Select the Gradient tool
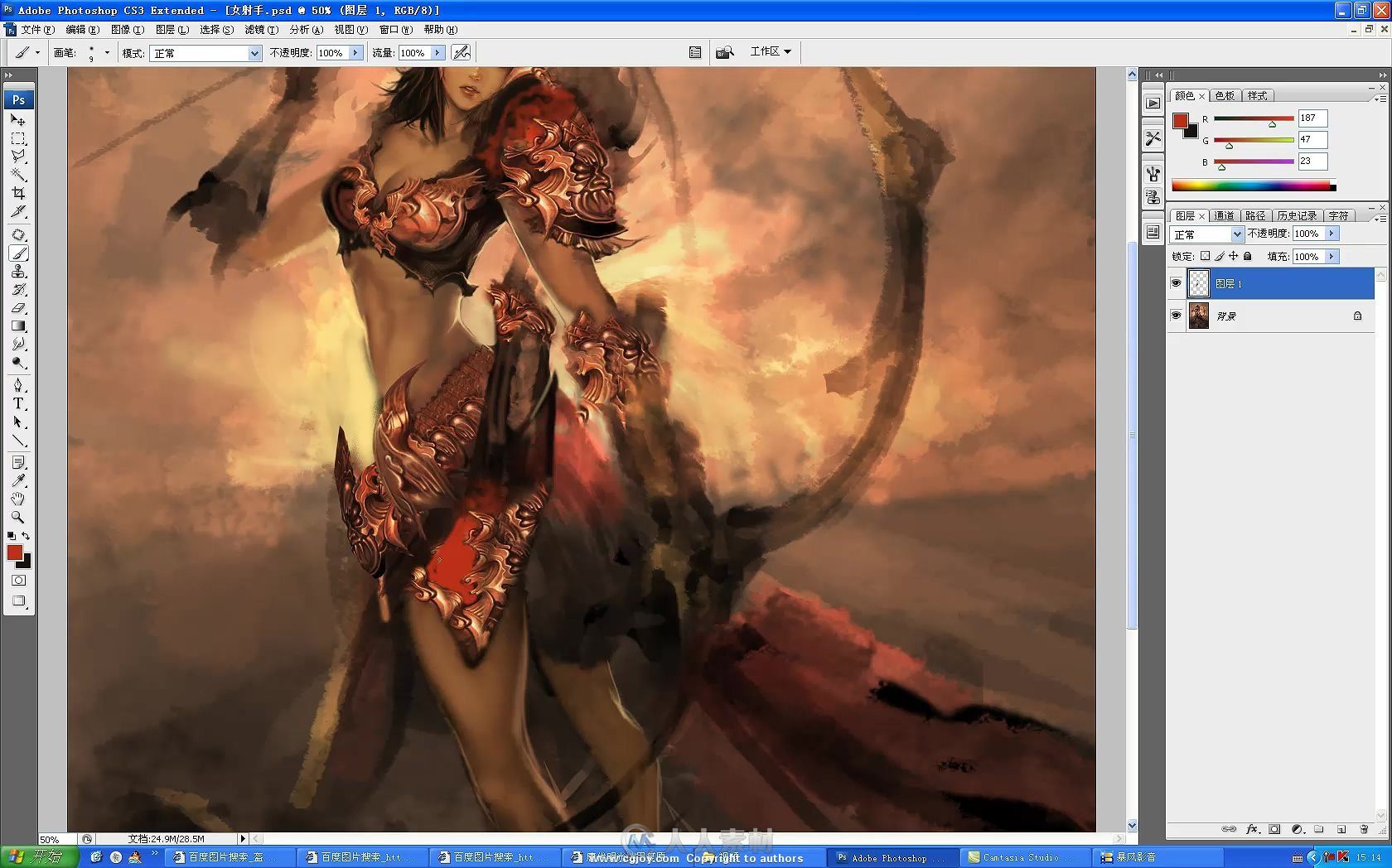 [x=18, y=326]
